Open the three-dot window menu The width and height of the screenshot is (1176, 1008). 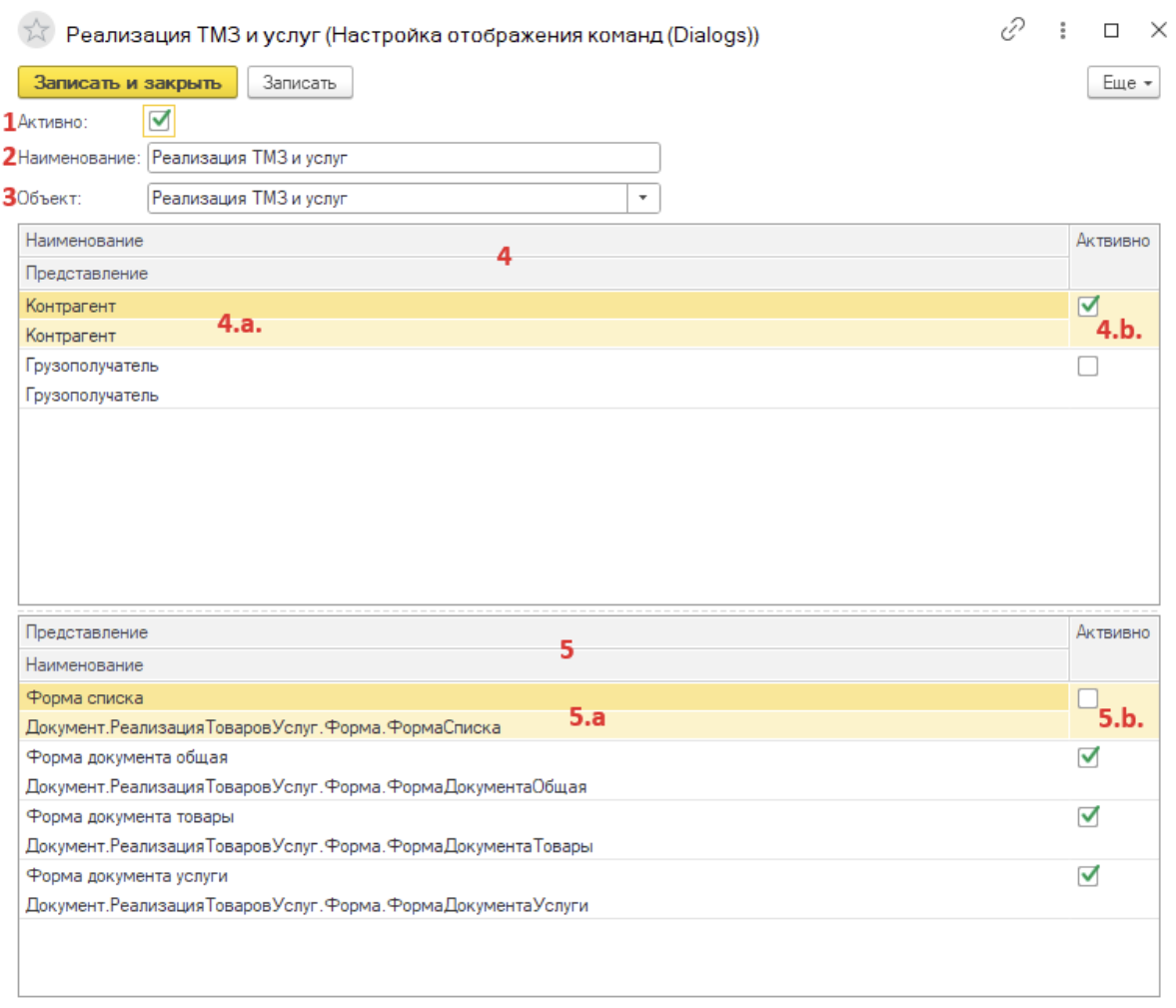(x=1062, y=31)
